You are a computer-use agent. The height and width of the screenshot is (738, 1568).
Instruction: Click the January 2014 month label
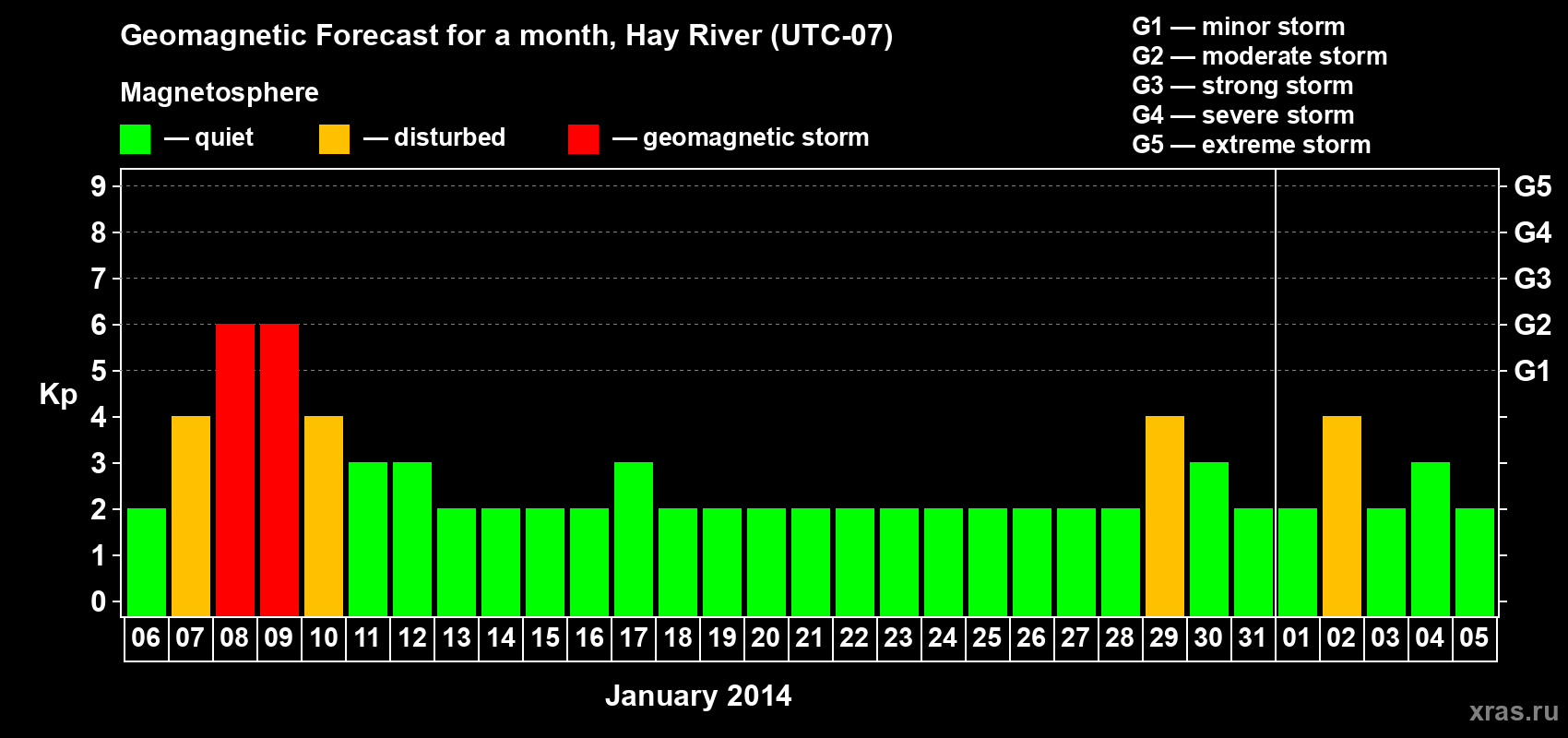(698, 696)
